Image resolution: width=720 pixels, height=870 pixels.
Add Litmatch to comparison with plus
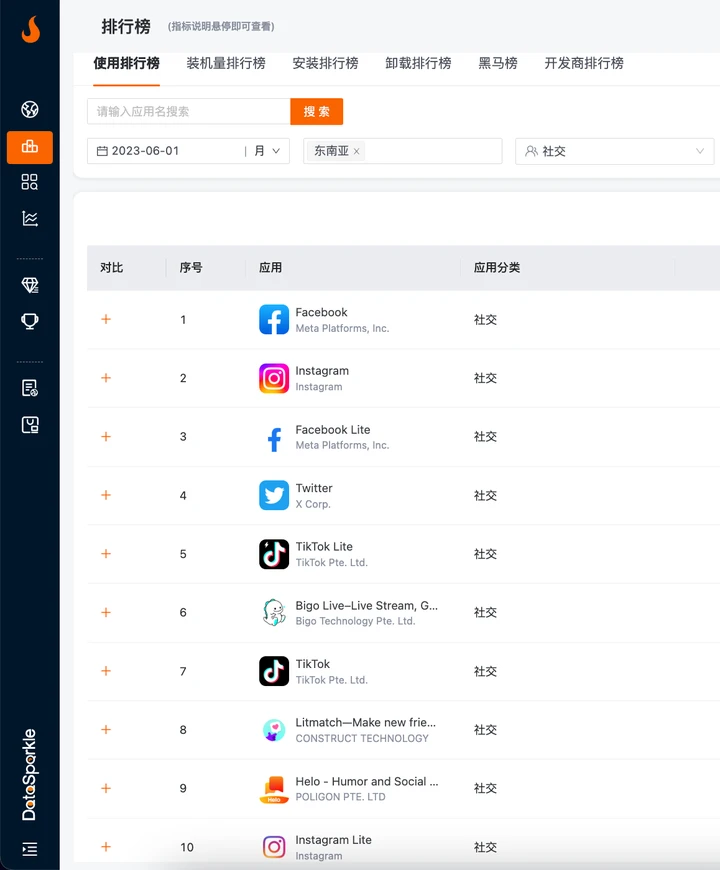click(x=106, y=730)
